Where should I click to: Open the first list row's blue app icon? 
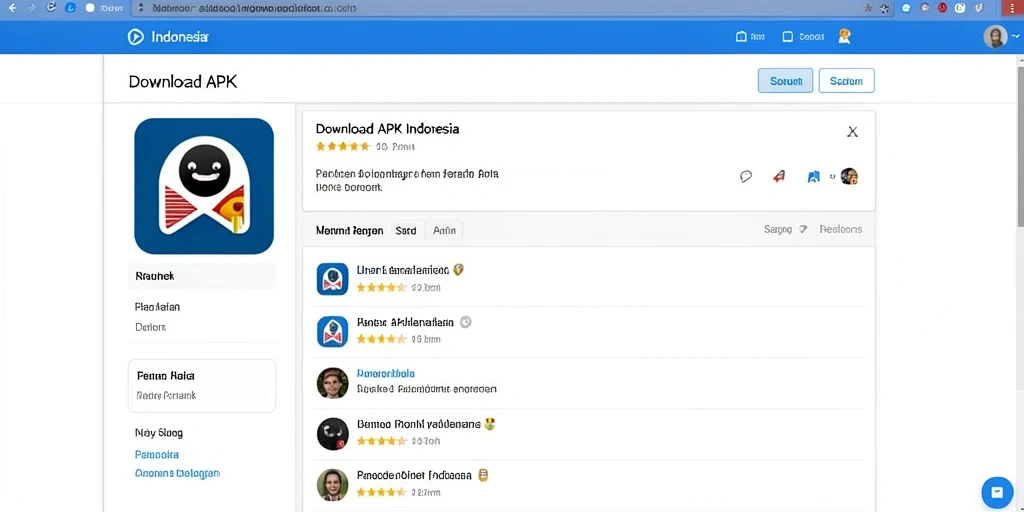pyautogui.click(x=332, y=279)
